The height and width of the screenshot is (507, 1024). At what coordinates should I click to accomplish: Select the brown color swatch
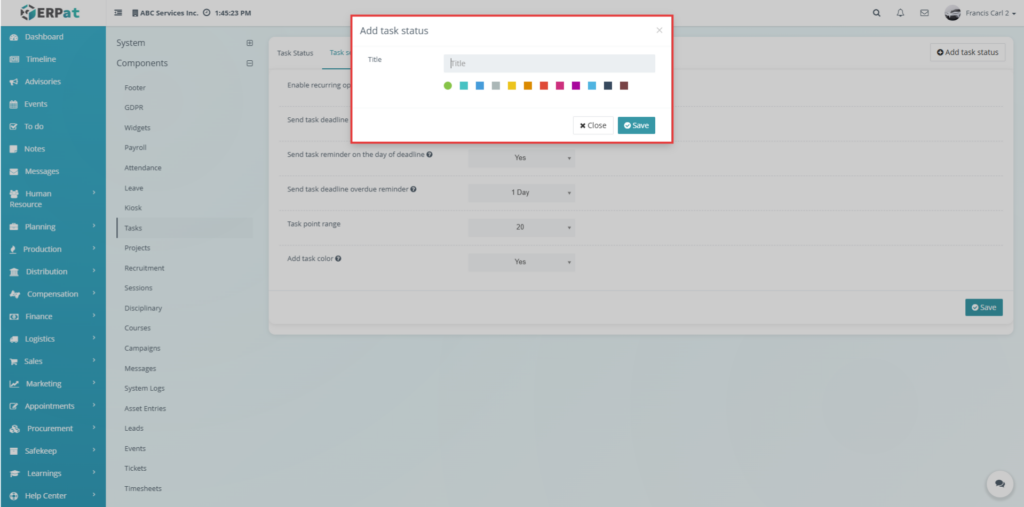click(624, 86)
